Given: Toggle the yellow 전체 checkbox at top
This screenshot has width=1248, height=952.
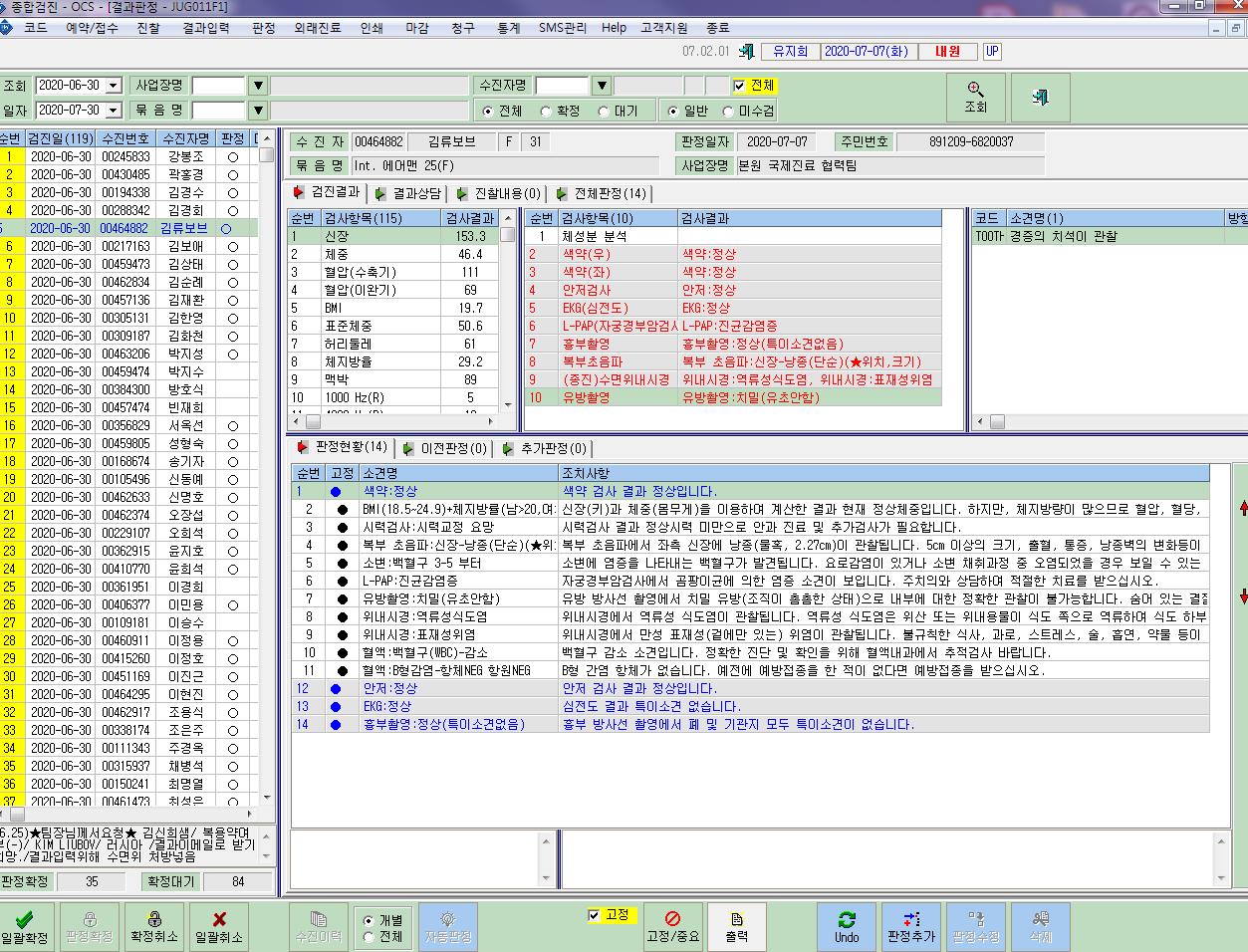Looking at the screenshot, I should (x=738, y=86).
